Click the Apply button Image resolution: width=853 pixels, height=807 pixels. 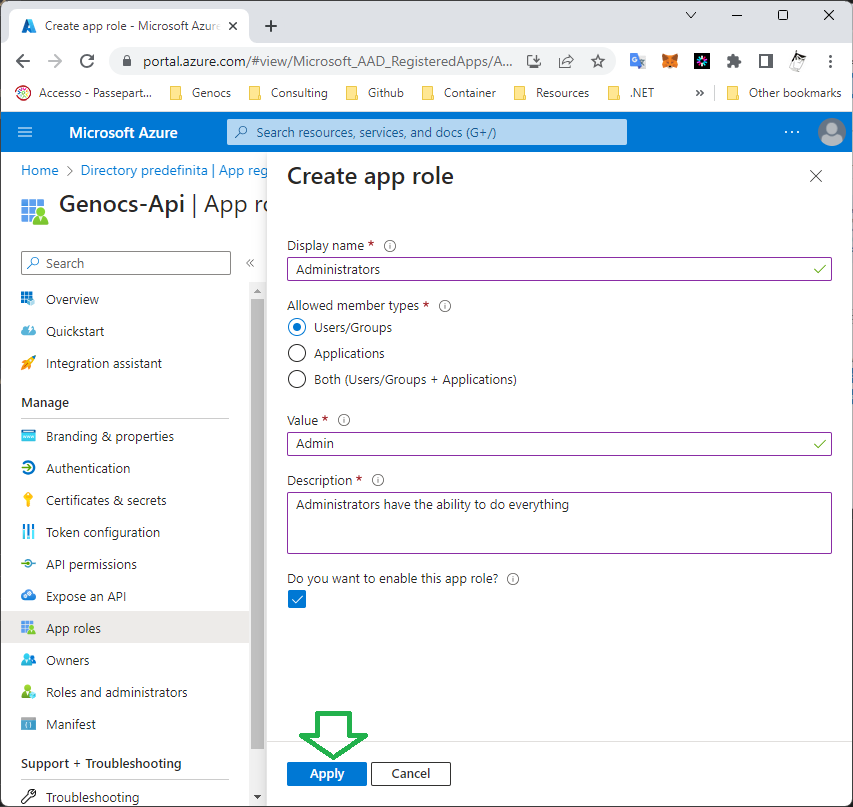point(327,773)
